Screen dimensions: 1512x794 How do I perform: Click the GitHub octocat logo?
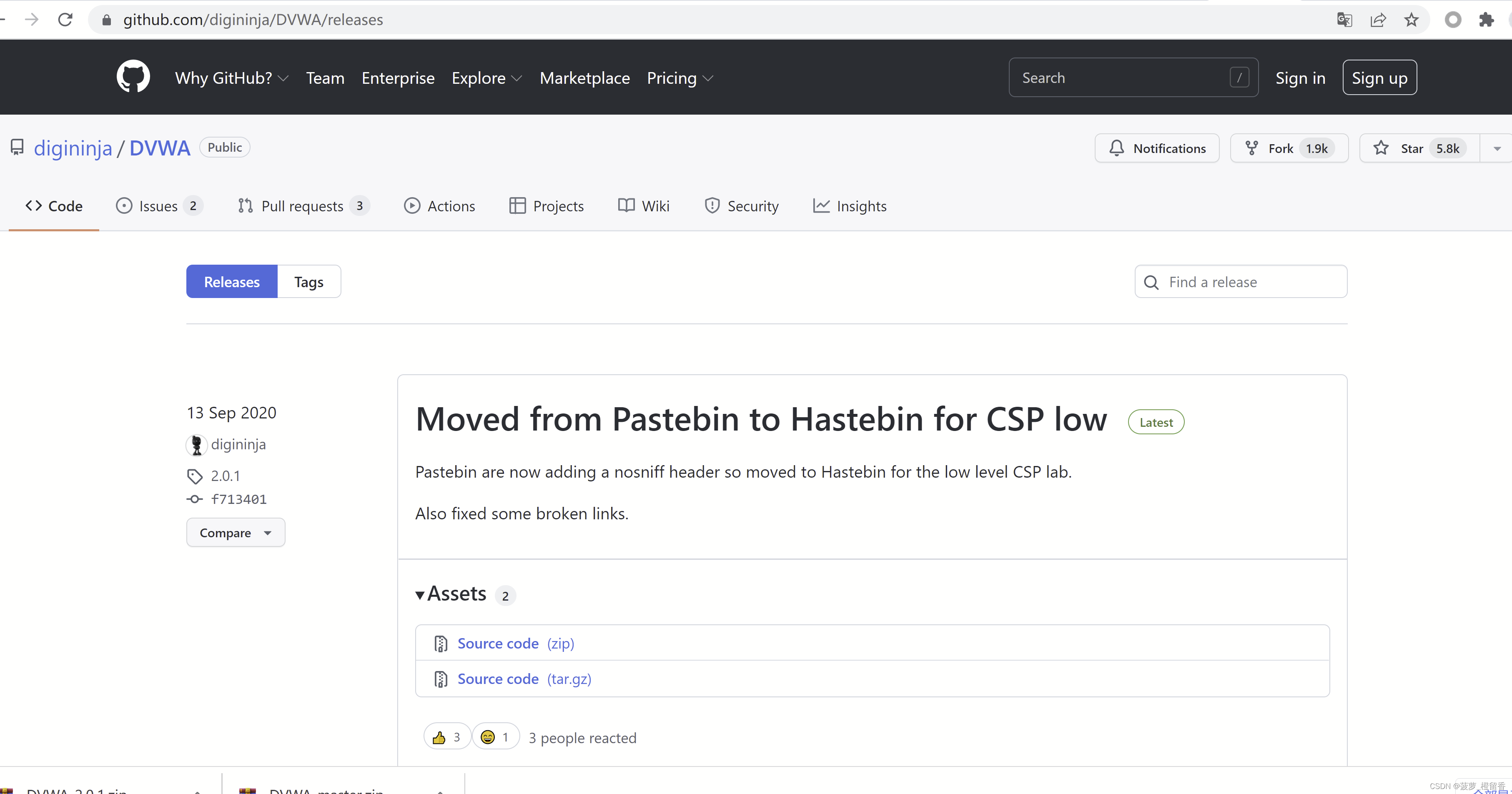pos(133,77)
